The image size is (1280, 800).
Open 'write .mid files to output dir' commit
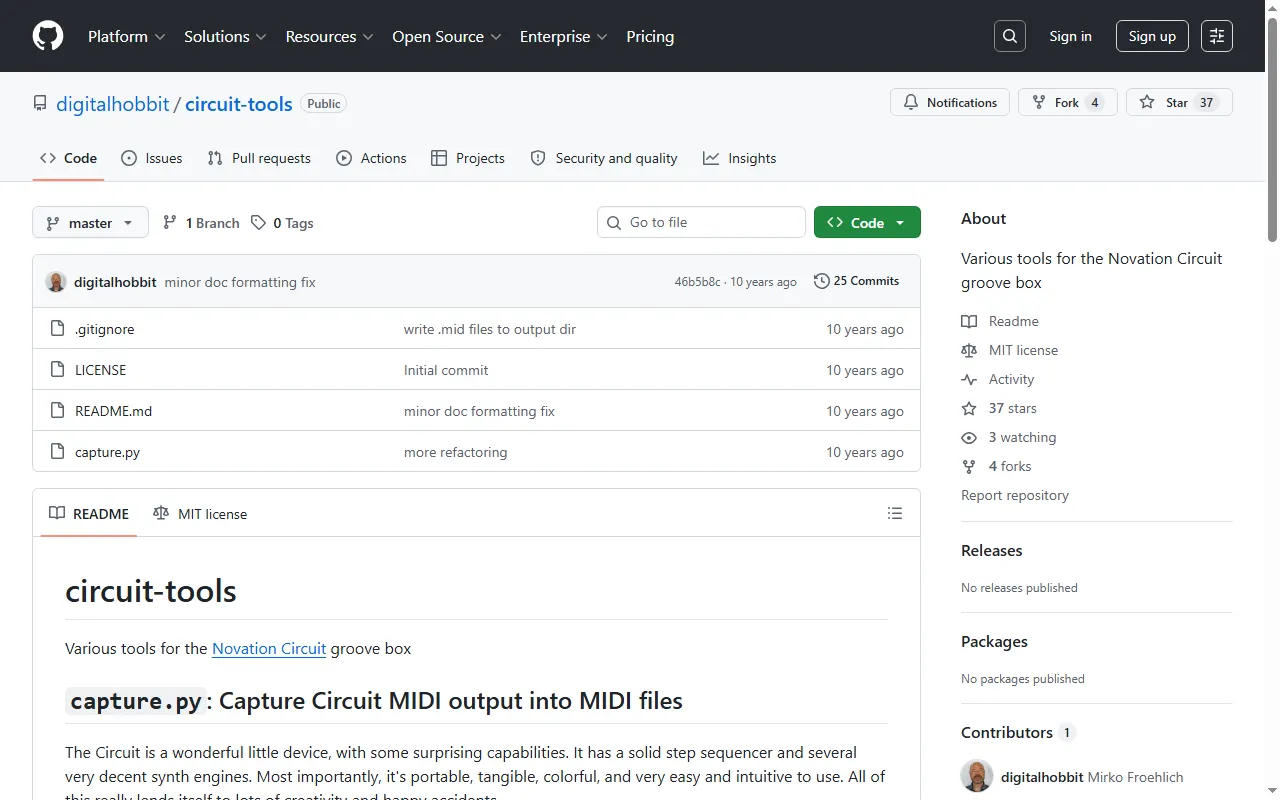tap(490, 329)
